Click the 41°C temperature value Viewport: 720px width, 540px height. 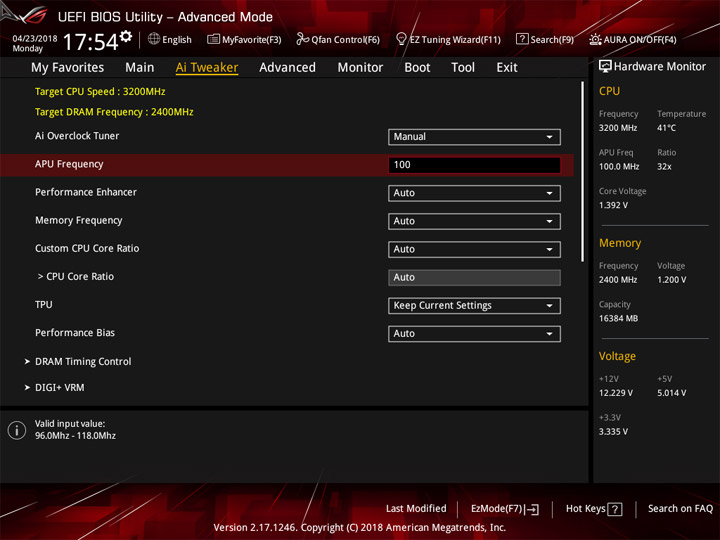tap(666, 128)
